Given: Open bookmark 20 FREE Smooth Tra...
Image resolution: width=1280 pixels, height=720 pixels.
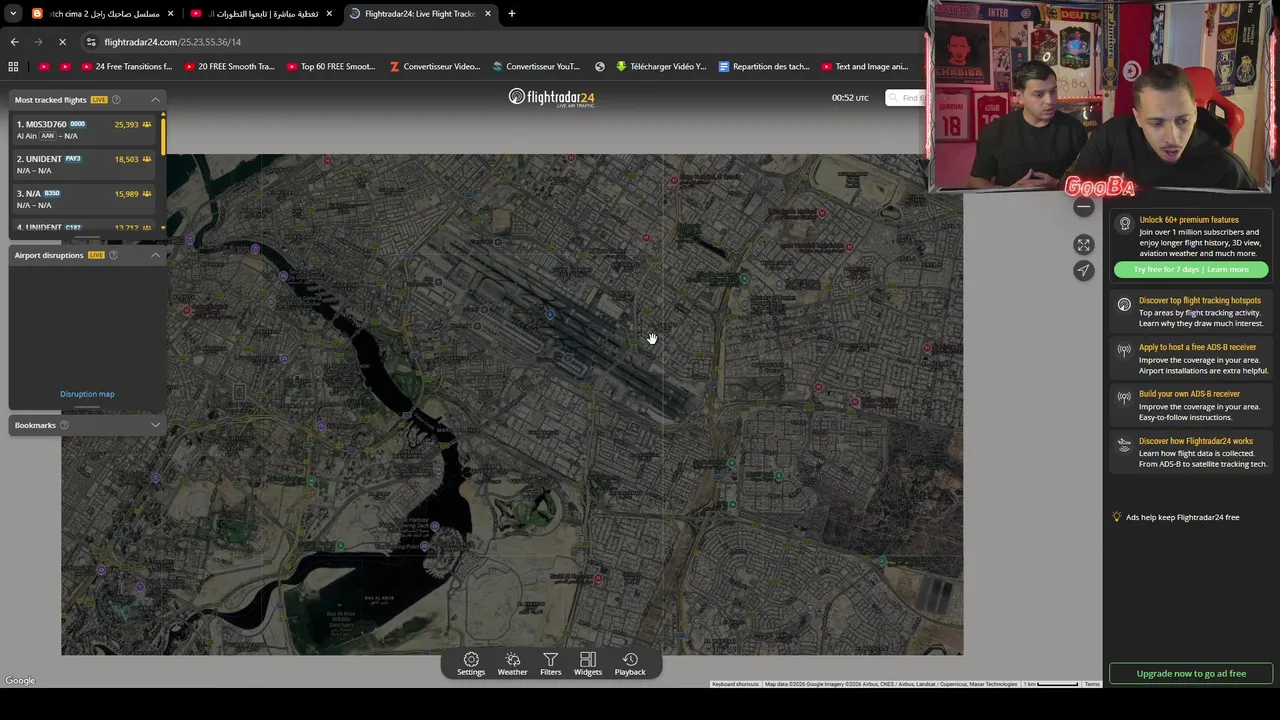Looking at the screenshot, I should coord(229,67).
